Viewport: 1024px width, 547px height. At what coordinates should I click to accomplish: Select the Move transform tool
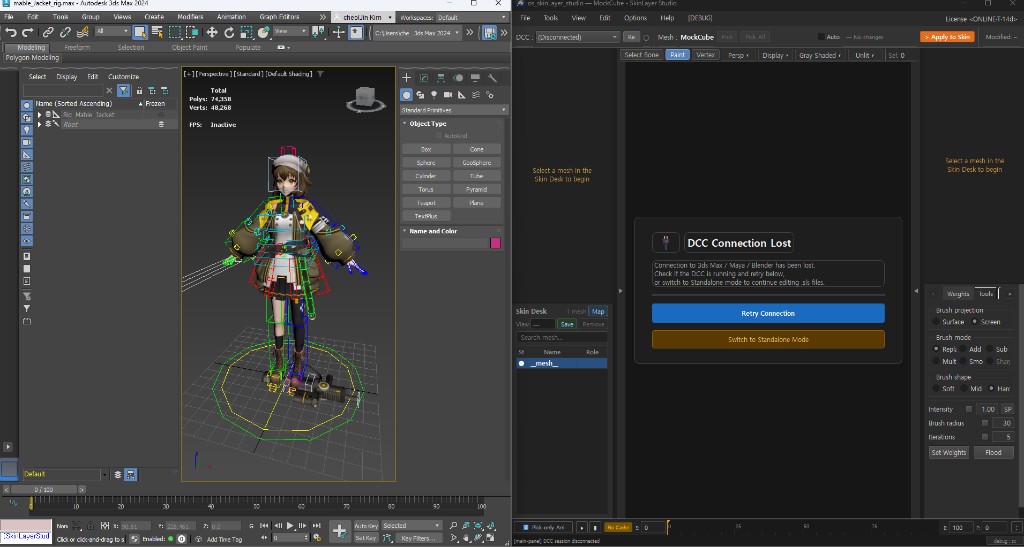(x=212, y=32)
